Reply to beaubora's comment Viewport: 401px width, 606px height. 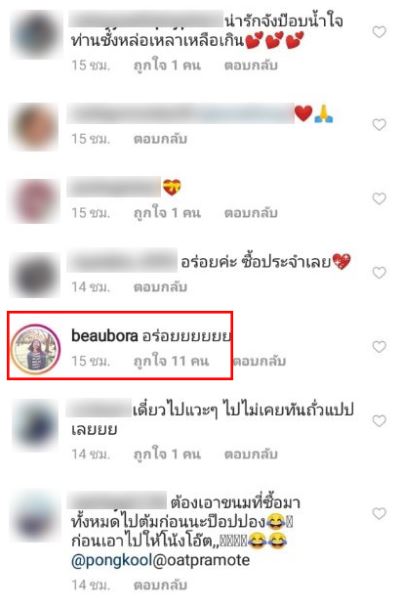(259, 361)
